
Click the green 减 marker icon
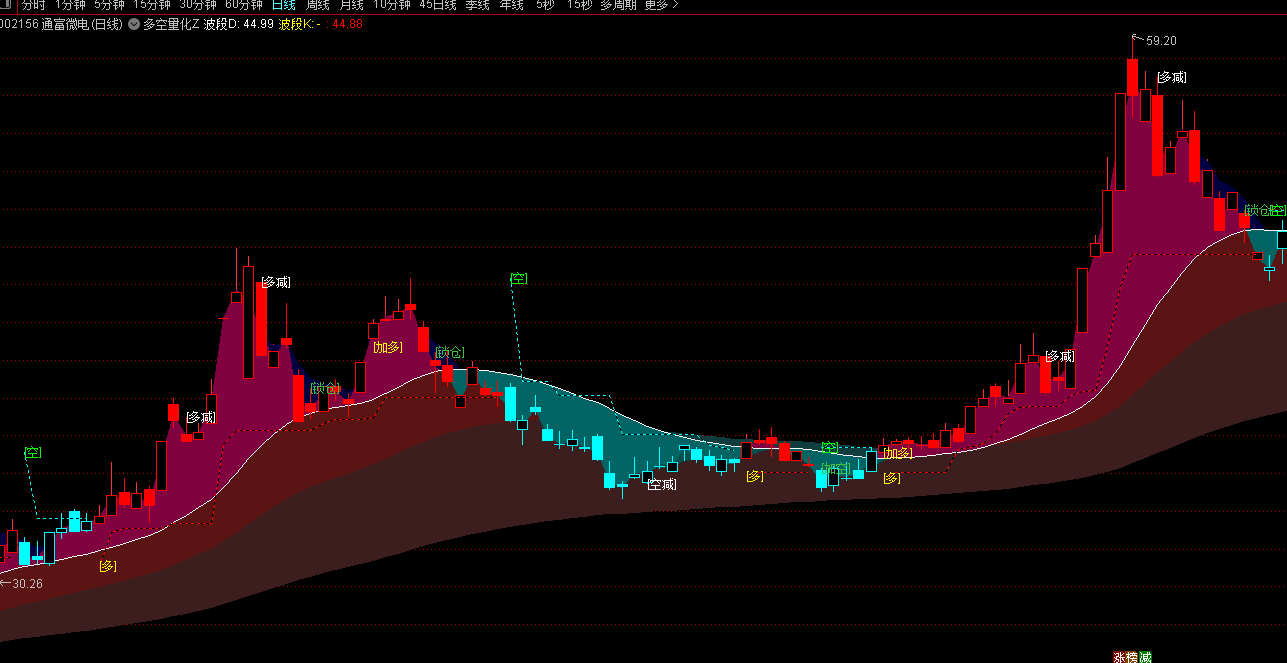(1145, 657)
